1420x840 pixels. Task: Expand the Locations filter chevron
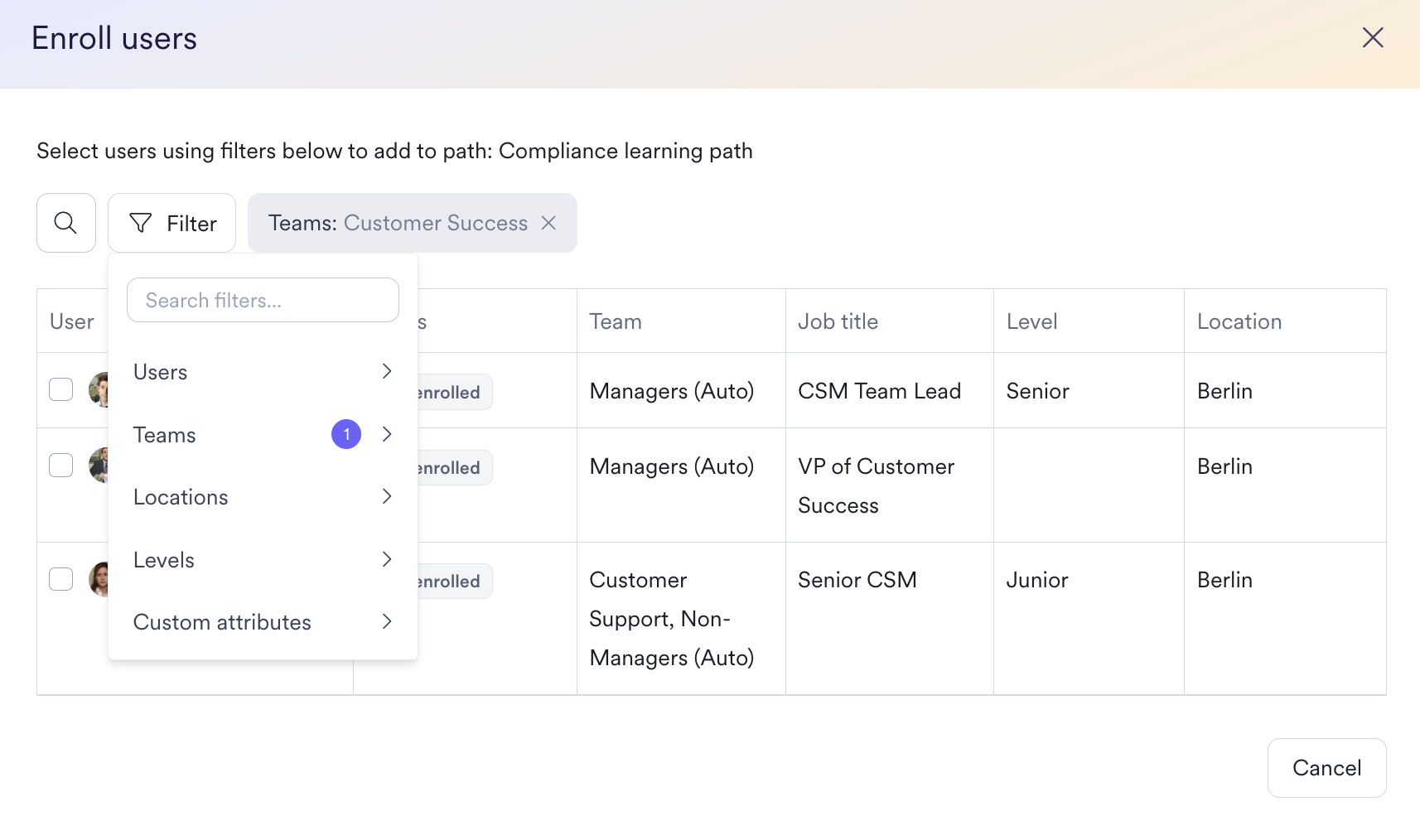click(x=387, y=496)
